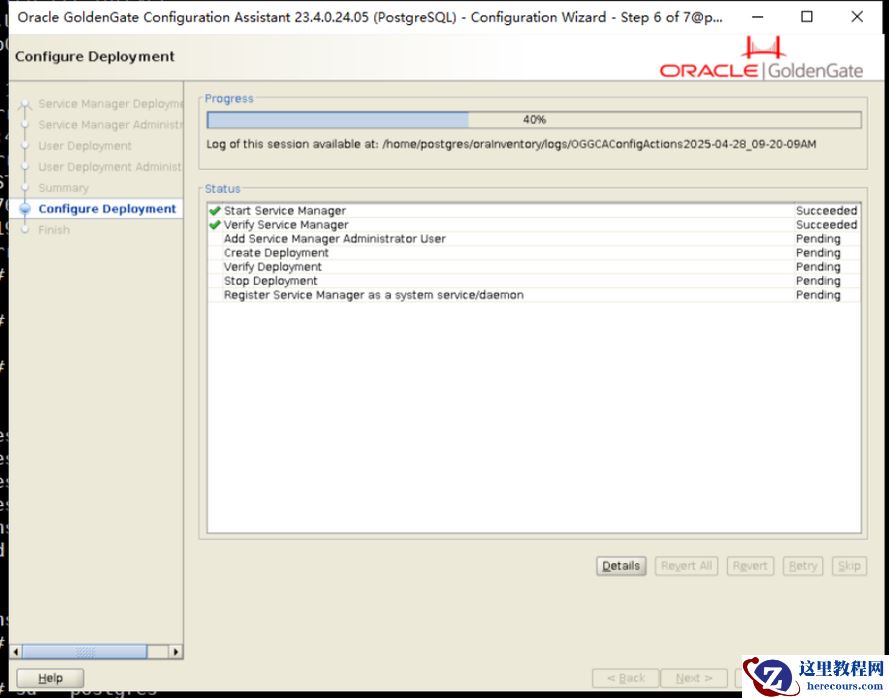Click the Revert button

pos(750,566)
